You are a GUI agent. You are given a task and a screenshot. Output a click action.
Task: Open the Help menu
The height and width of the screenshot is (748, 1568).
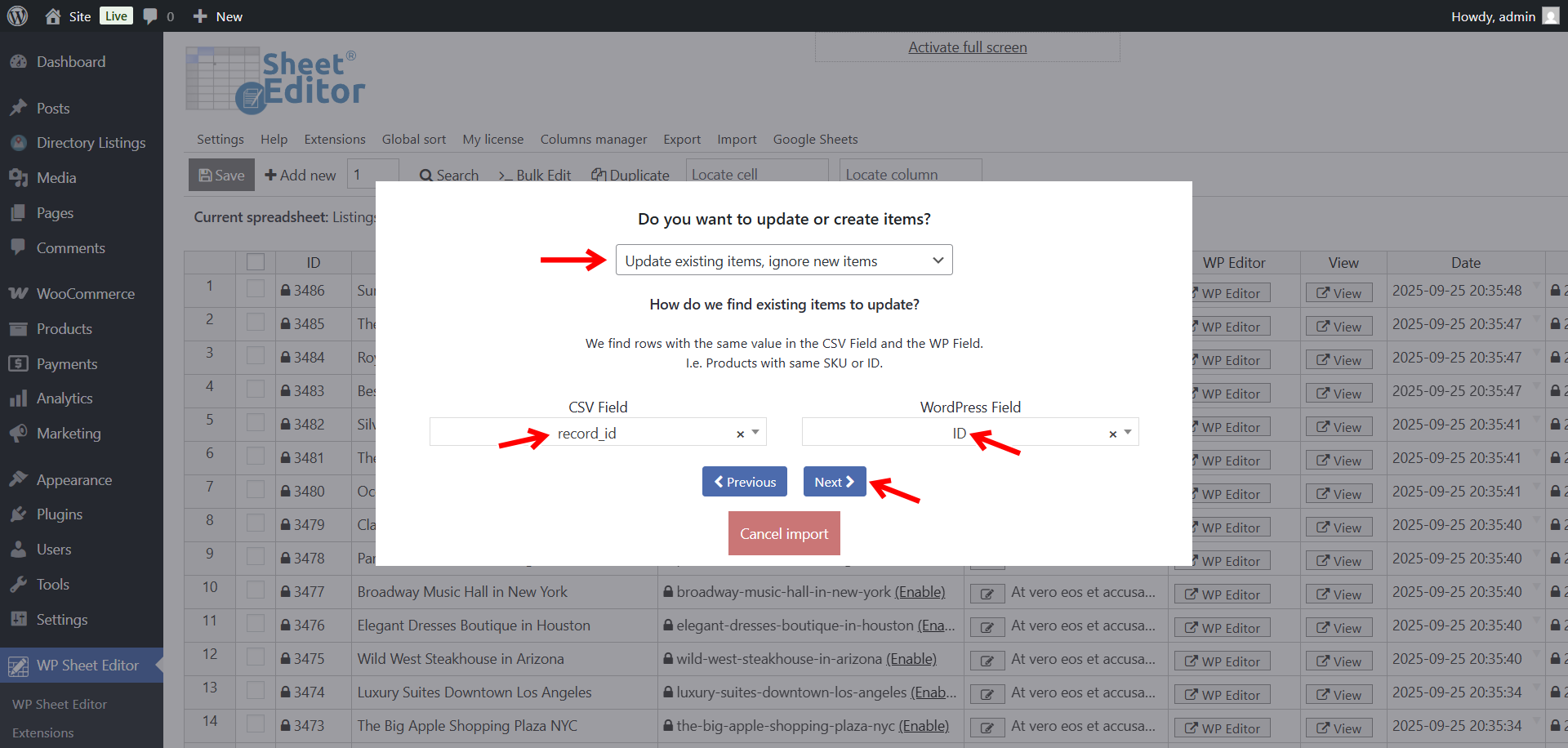[x=274, y=140]
